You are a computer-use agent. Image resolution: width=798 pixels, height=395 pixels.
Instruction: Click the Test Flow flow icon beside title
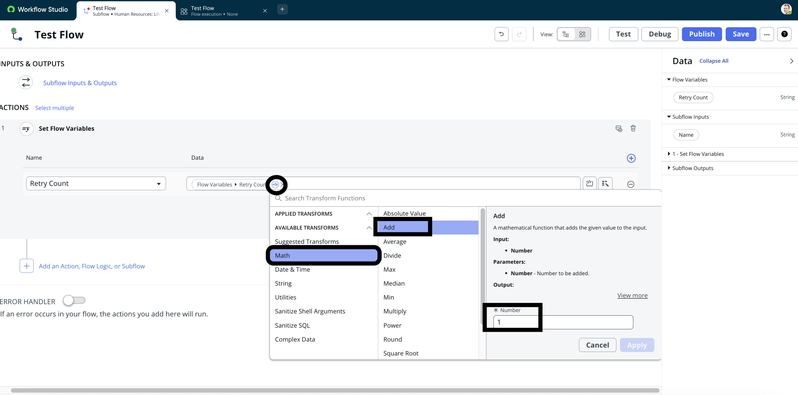pyautogui.click(x=17, y=35)
